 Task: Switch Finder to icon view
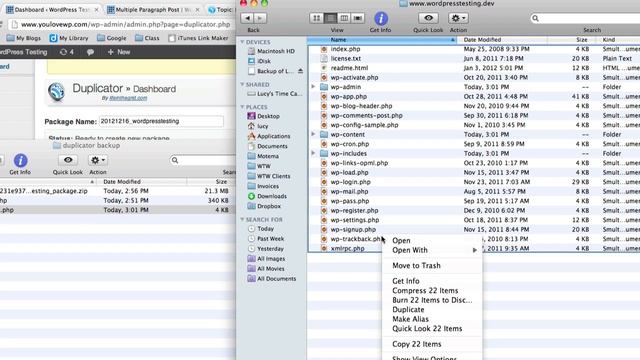click(x=316, y=18)
